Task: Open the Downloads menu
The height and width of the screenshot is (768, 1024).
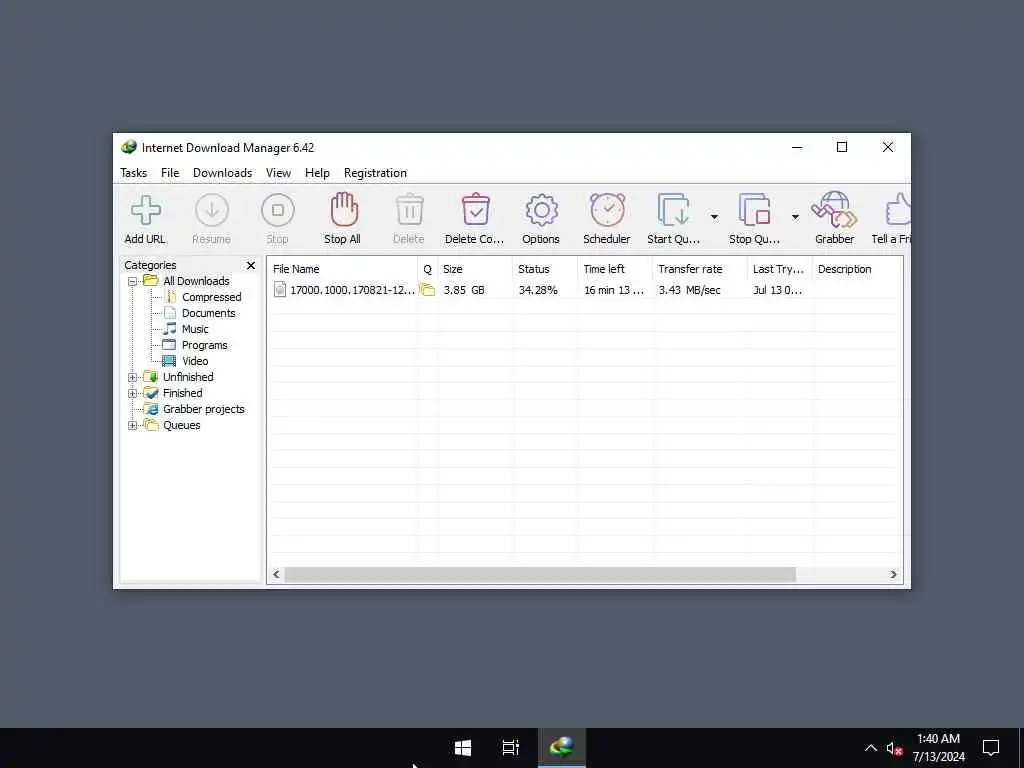Action: click(222, 173)
